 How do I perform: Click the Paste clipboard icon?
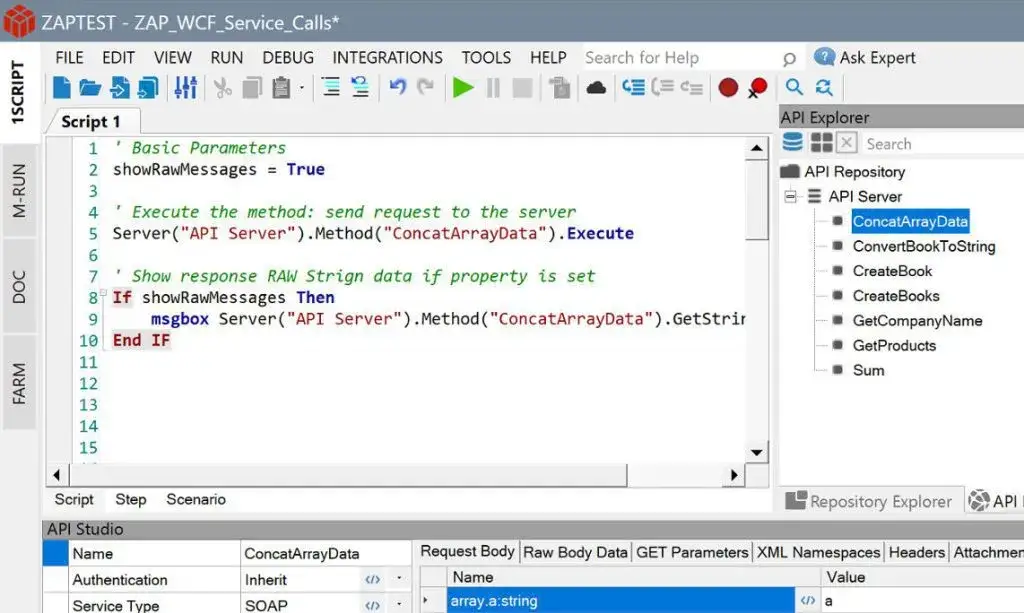point(282,88)
